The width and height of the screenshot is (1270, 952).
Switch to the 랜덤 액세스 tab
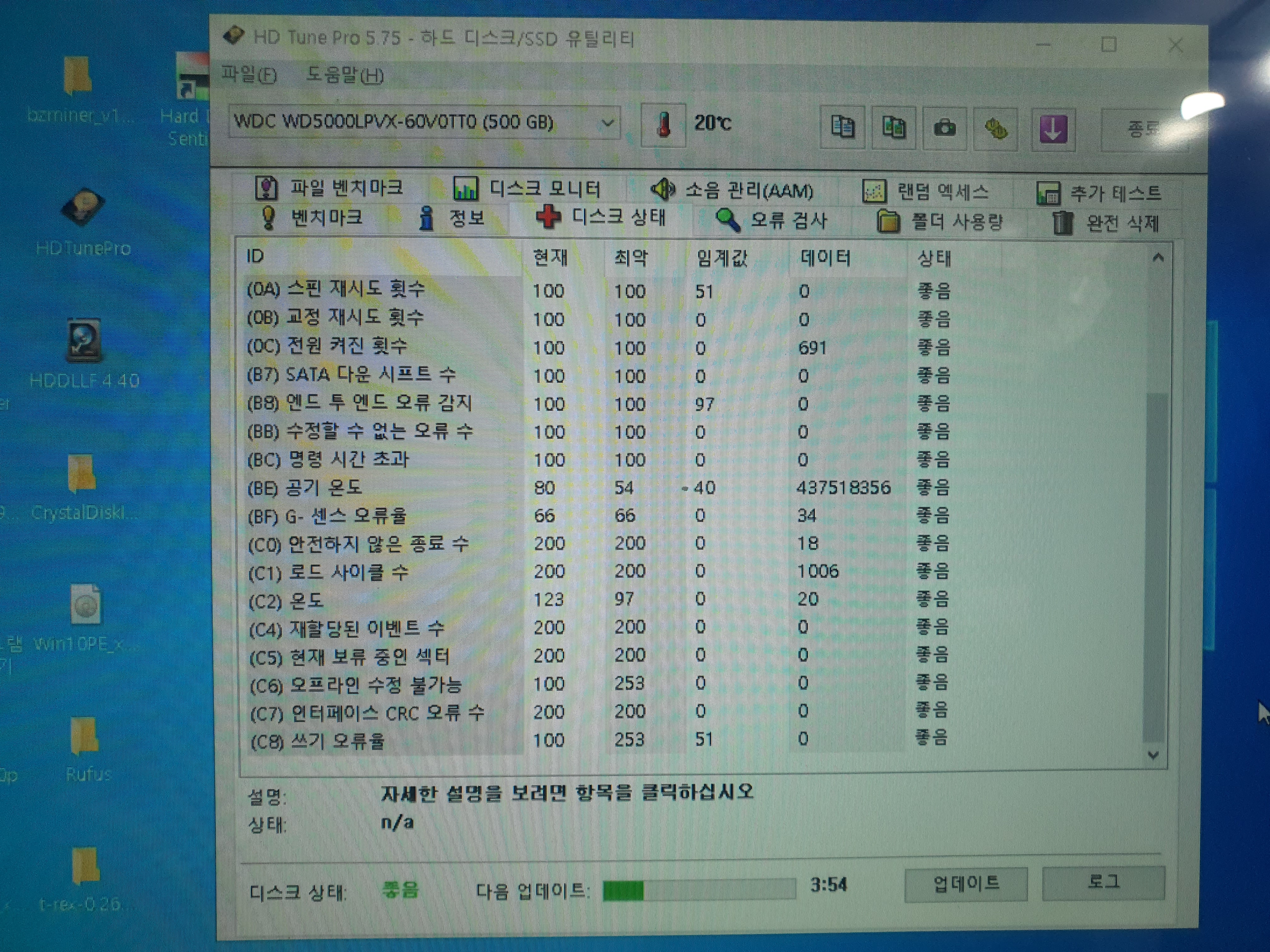pos(925,192)
